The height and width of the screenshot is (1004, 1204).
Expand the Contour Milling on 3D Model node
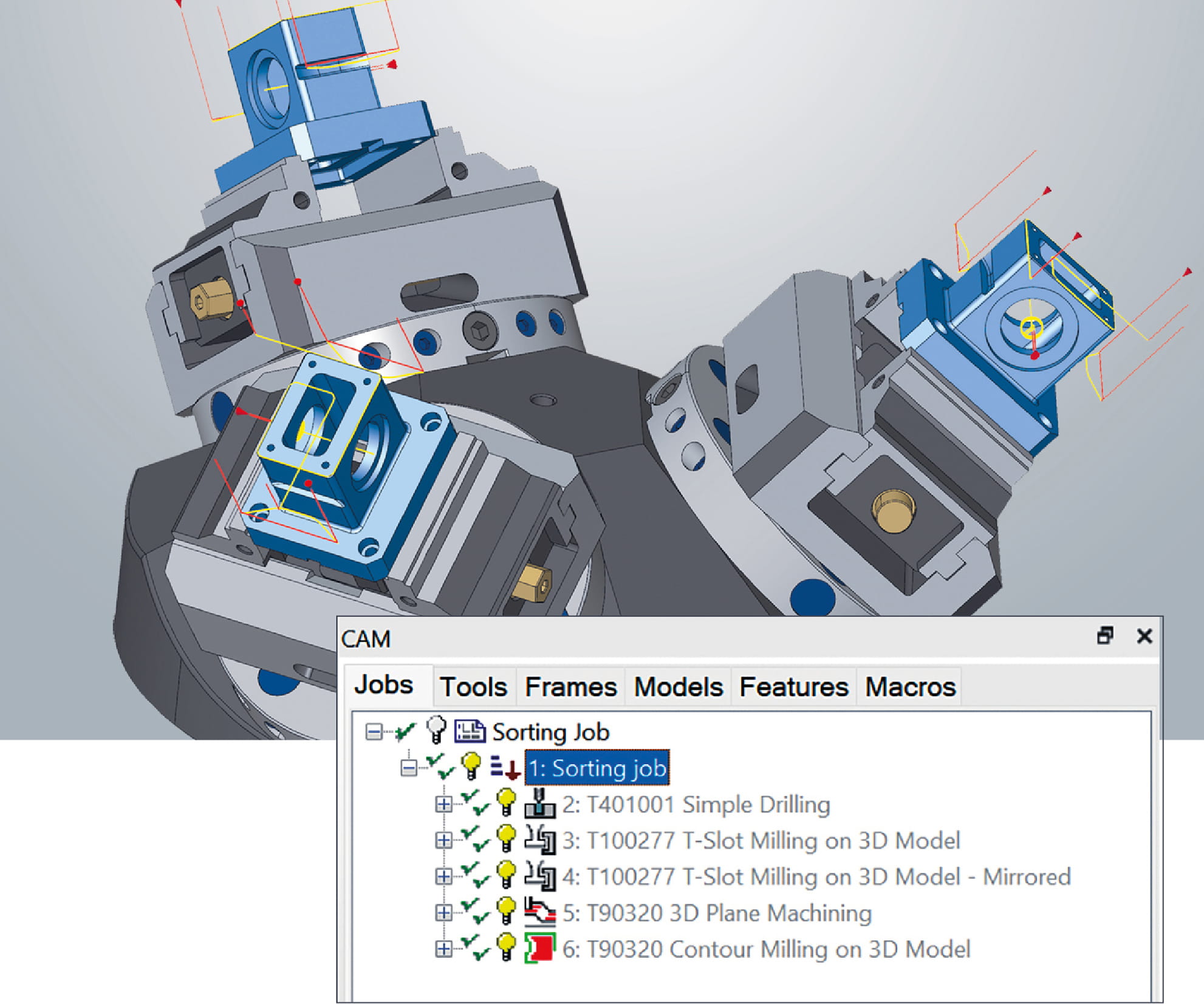443,949
